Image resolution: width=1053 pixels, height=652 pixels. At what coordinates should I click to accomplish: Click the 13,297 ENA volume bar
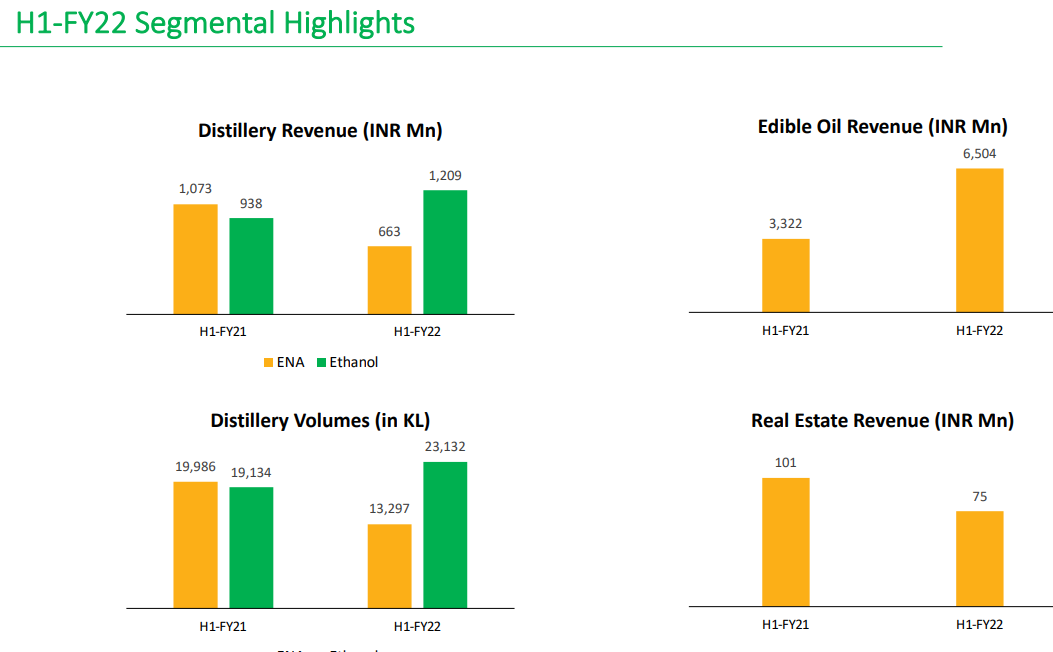(389, 565)
